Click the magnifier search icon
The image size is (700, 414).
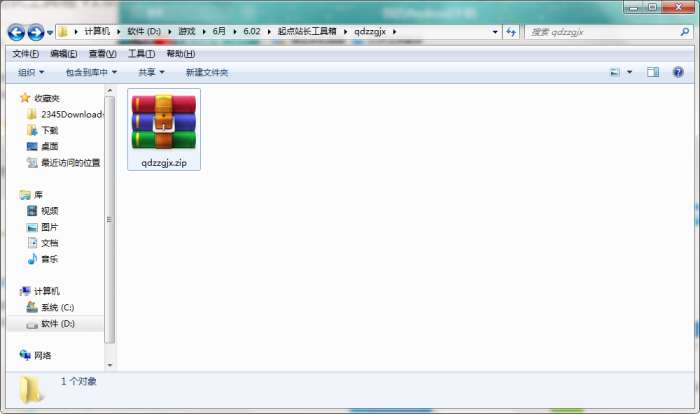coord(684,32)
